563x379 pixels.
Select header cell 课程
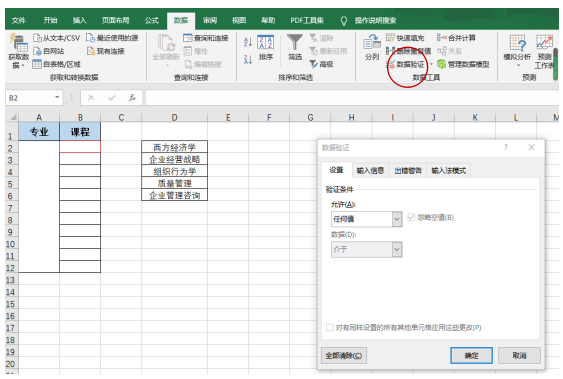[80, 132]
